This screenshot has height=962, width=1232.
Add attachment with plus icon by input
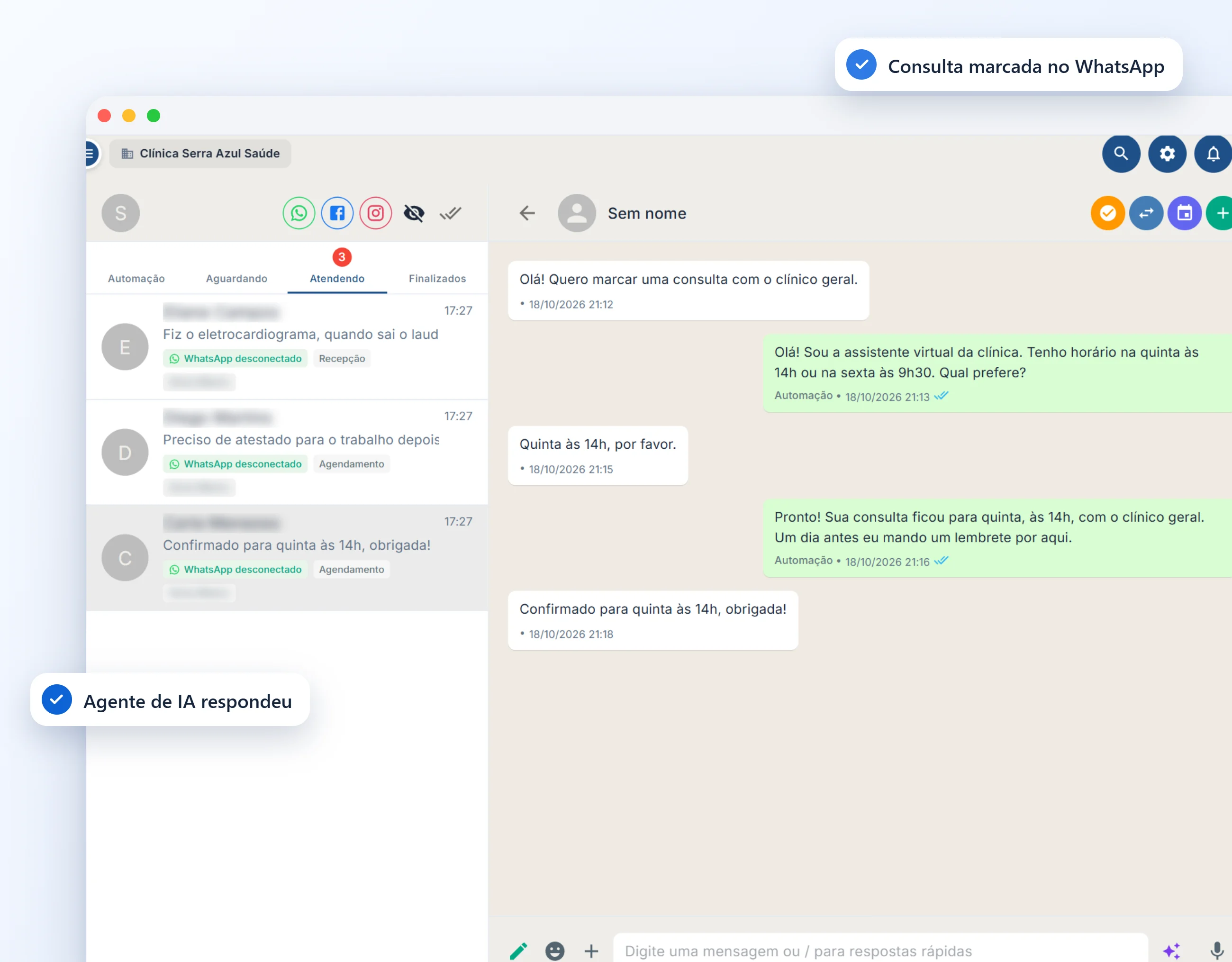click(x=591, y=951)
